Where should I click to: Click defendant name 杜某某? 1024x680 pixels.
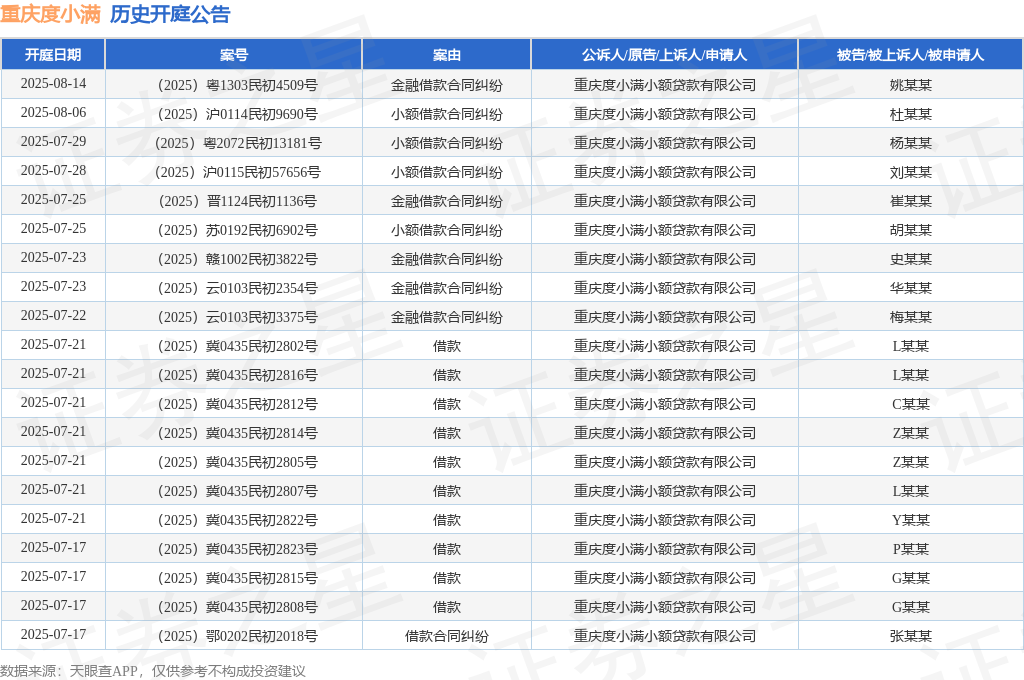910,114
